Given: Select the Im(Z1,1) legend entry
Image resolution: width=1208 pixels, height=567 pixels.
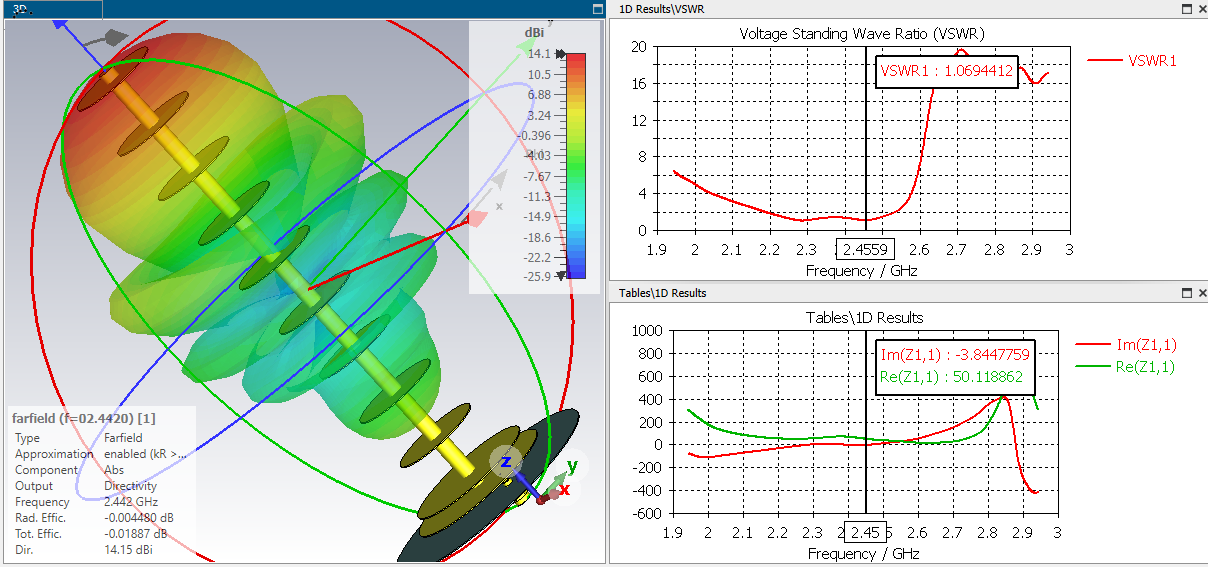Looking at the screenshot, I should [x=1126, y=345].
